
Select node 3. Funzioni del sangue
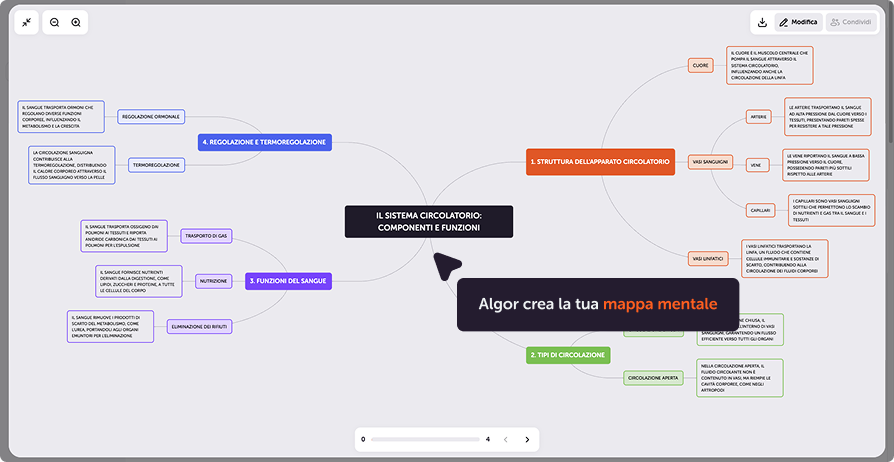[x=288, y=281]
